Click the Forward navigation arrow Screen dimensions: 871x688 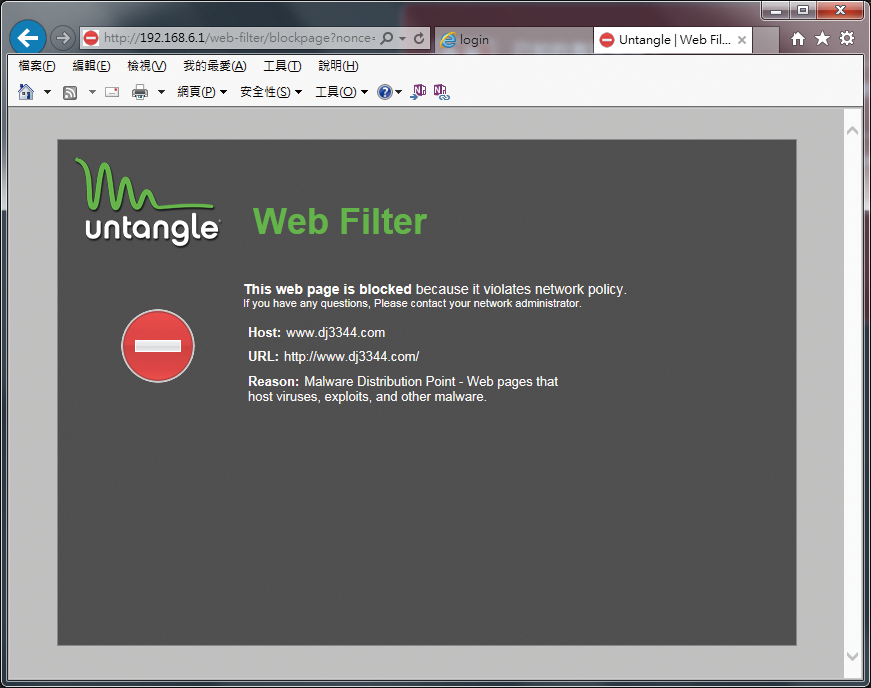tap(63, 38)
